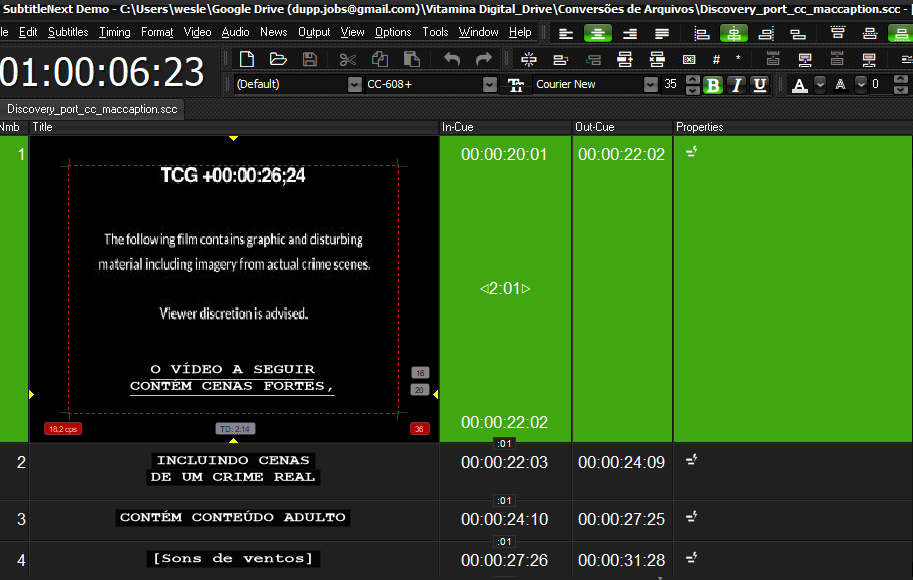The width and height of the screenshot is (913, 580).
Task: Create a new file
Action: click(246, 59)
